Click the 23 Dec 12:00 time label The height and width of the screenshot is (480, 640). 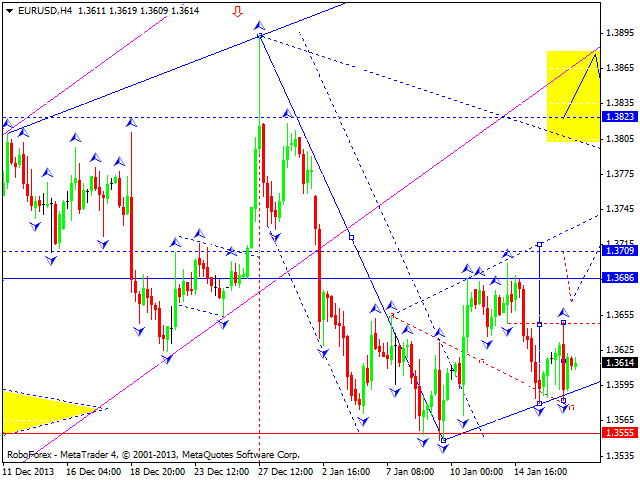tap(222, 471)
